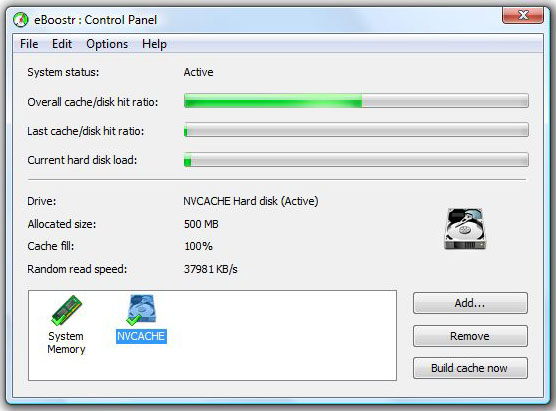The image size is (556, 411).
Task: Click the Add... button
Action: [470, 303]
